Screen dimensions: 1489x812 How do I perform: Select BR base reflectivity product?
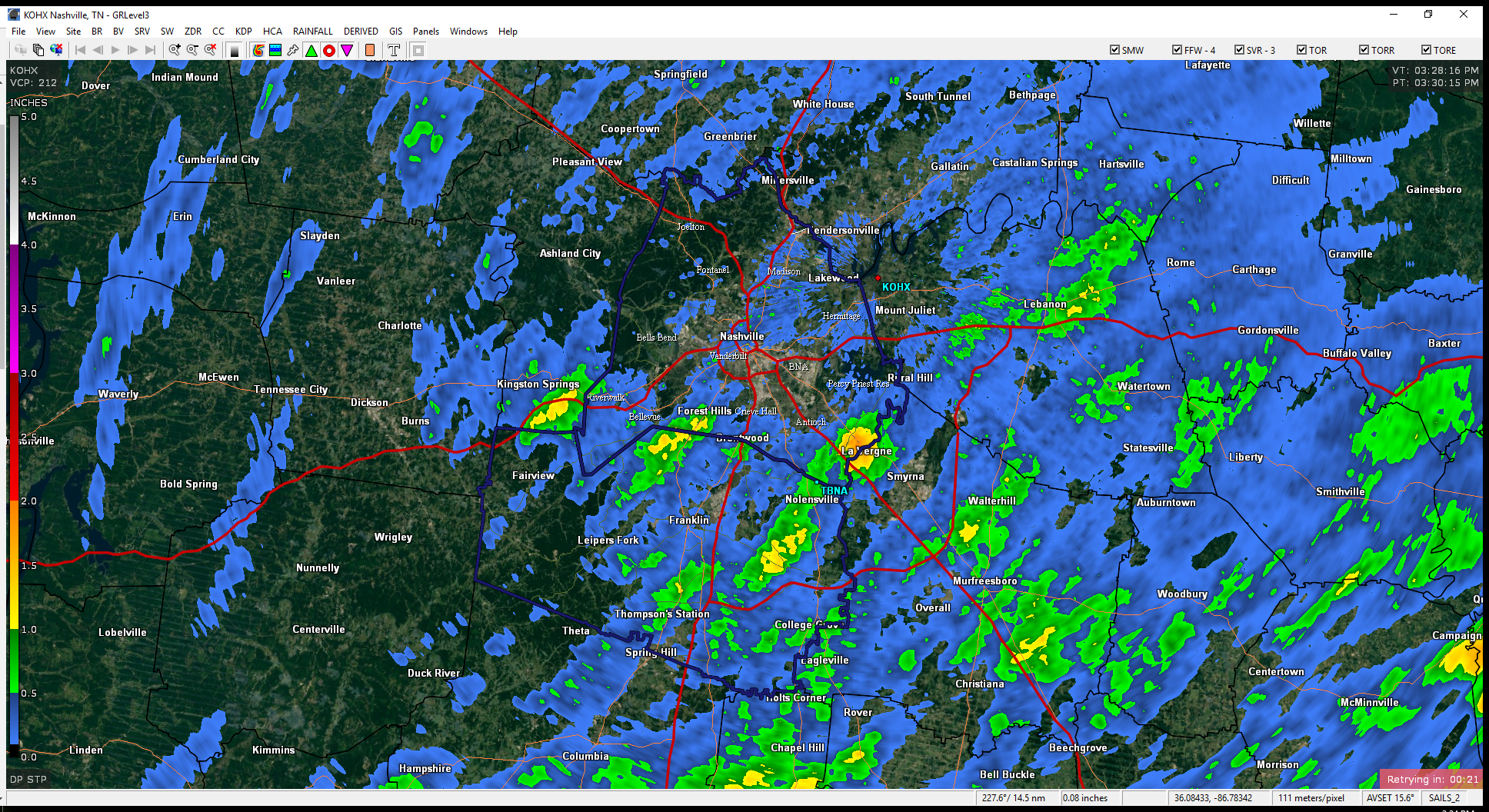97,32
